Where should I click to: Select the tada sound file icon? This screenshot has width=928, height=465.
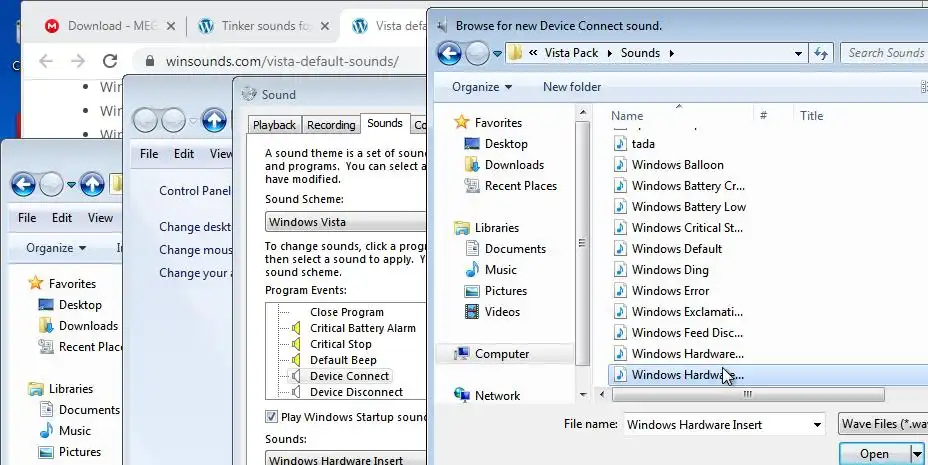tap(620, 144)
